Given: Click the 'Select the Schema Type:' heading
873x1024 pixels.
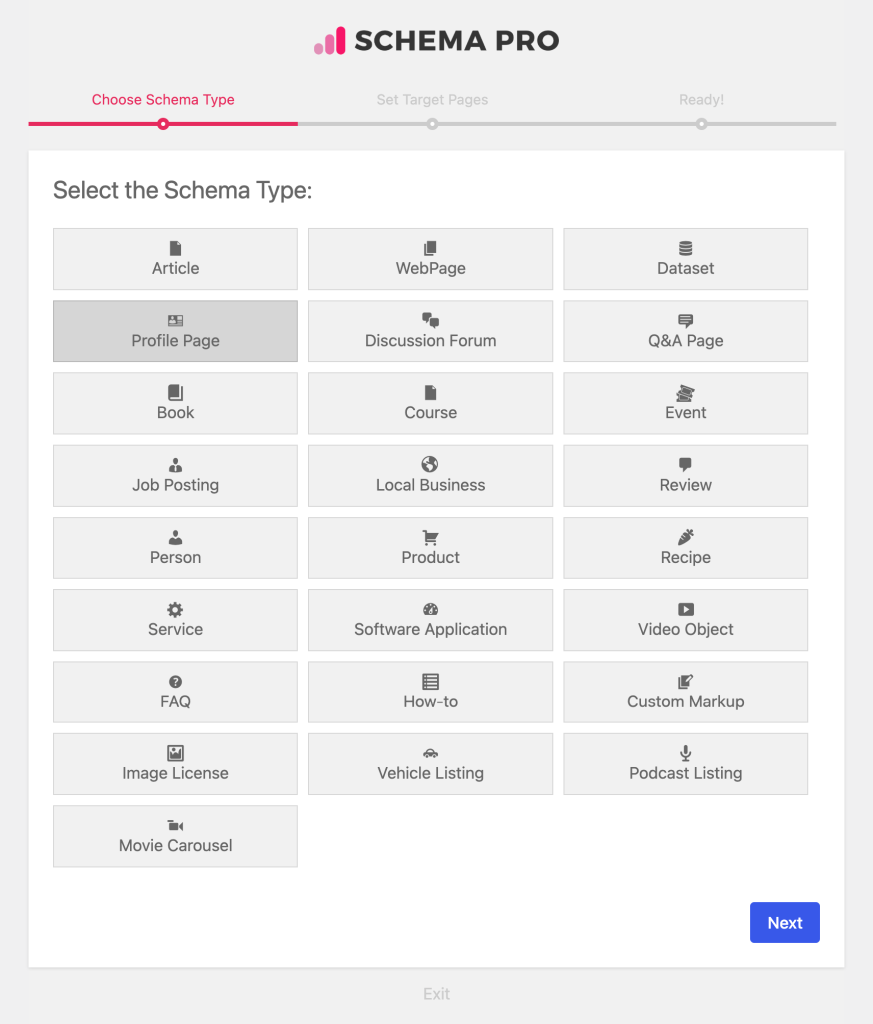Looking at the screenshot, I should [183, 190].
